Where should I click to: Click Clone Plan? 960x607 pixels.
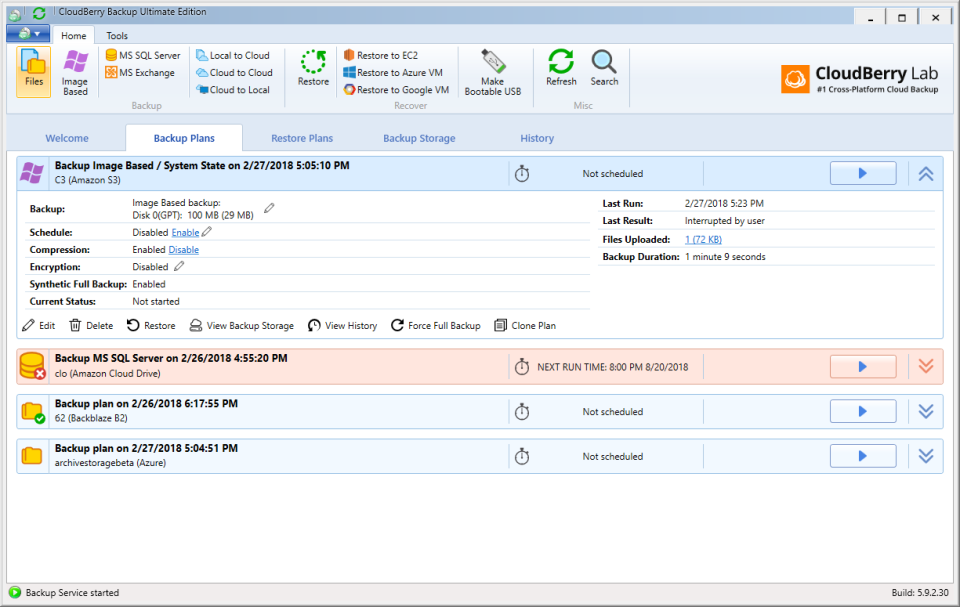[525, 326]
